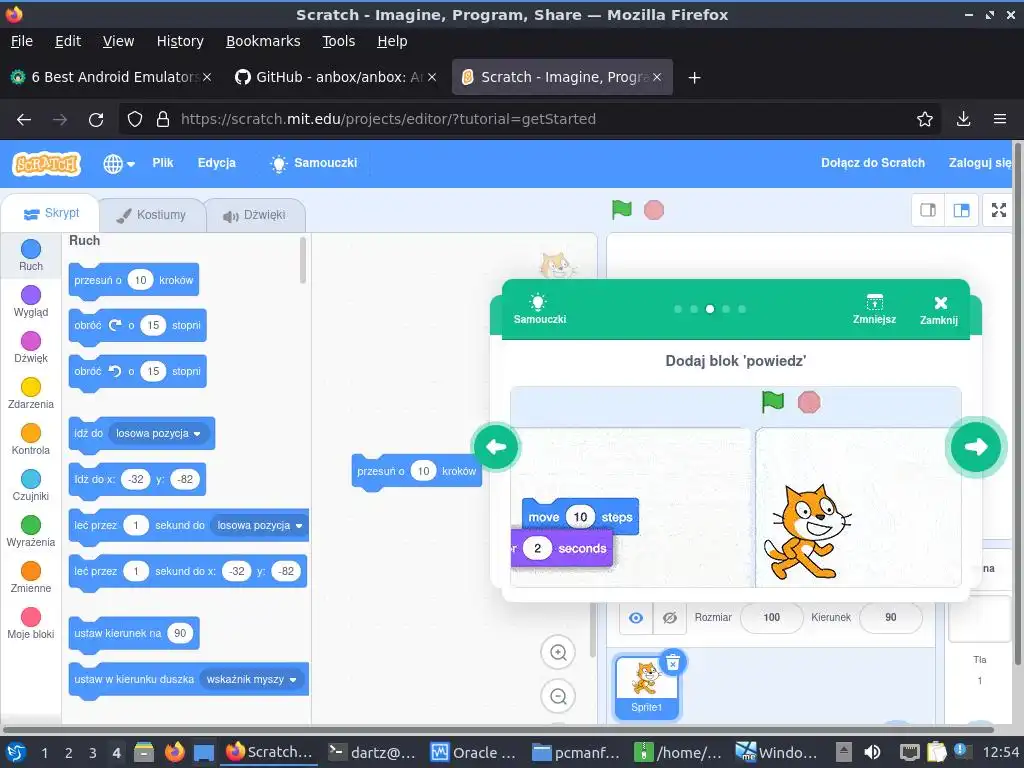Open Firefox hamburger menu
This screenshot has height=768, width=1024.
[x=1000, y=119]
